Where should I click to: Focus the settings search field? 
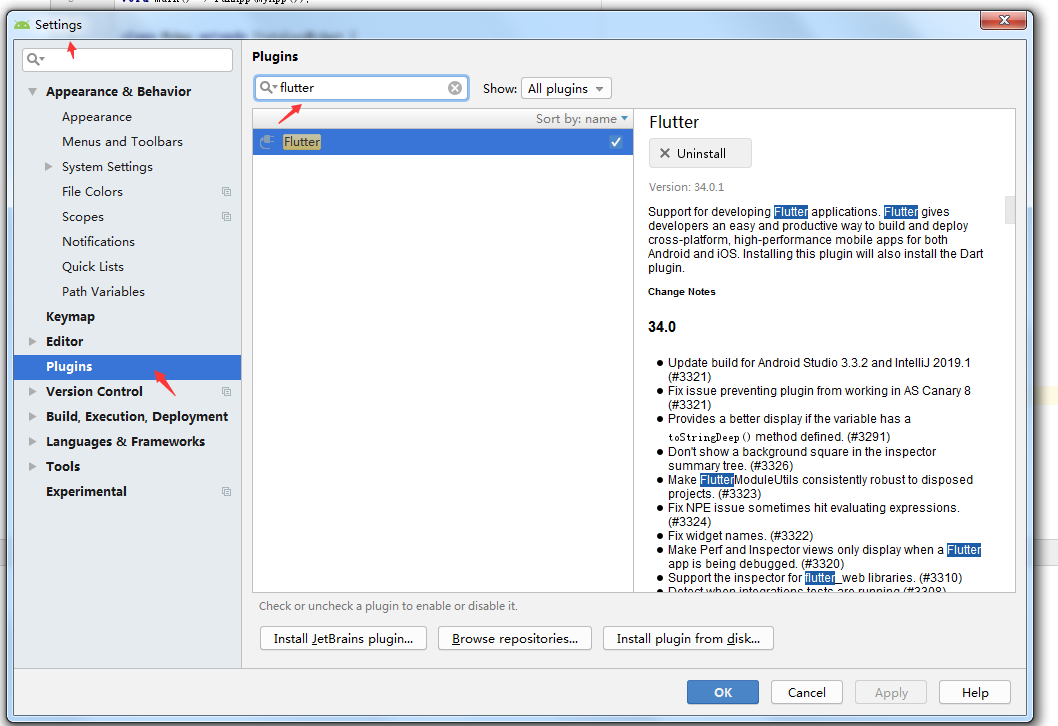[128, 59]
